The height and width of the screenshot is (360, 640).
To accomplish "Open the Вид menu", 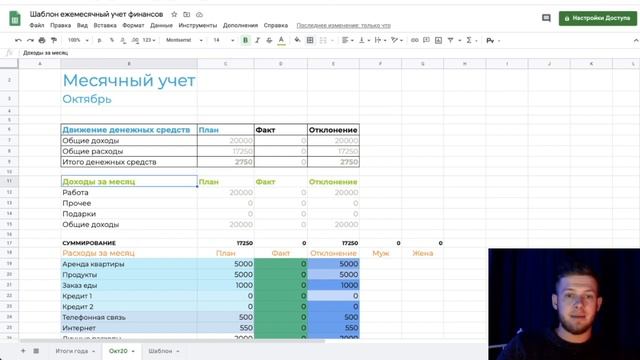I will click(82, 25).
